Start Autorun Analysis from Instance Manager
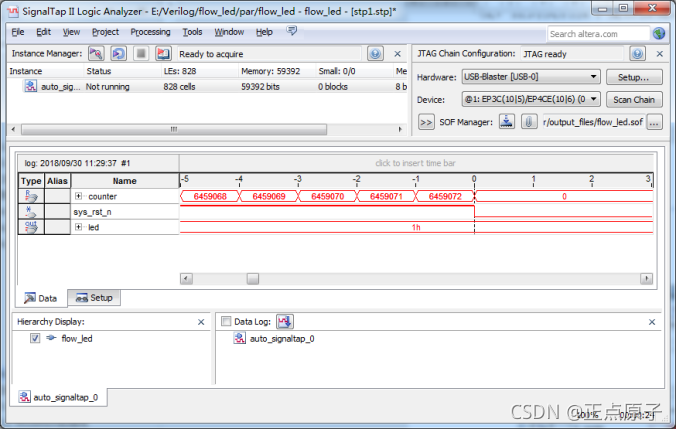 tap(118, 54)
